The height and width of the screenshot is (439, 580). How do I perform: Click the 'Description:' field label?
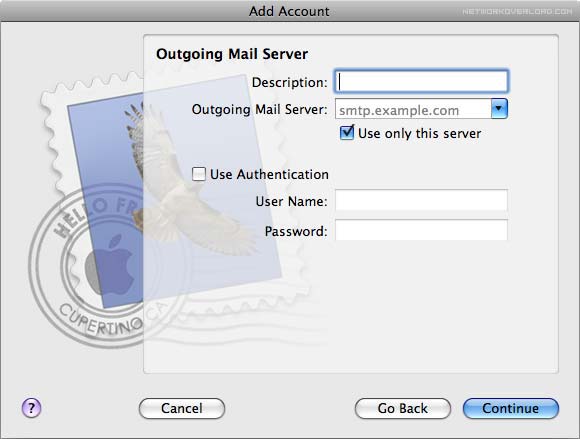click(290, 82)
